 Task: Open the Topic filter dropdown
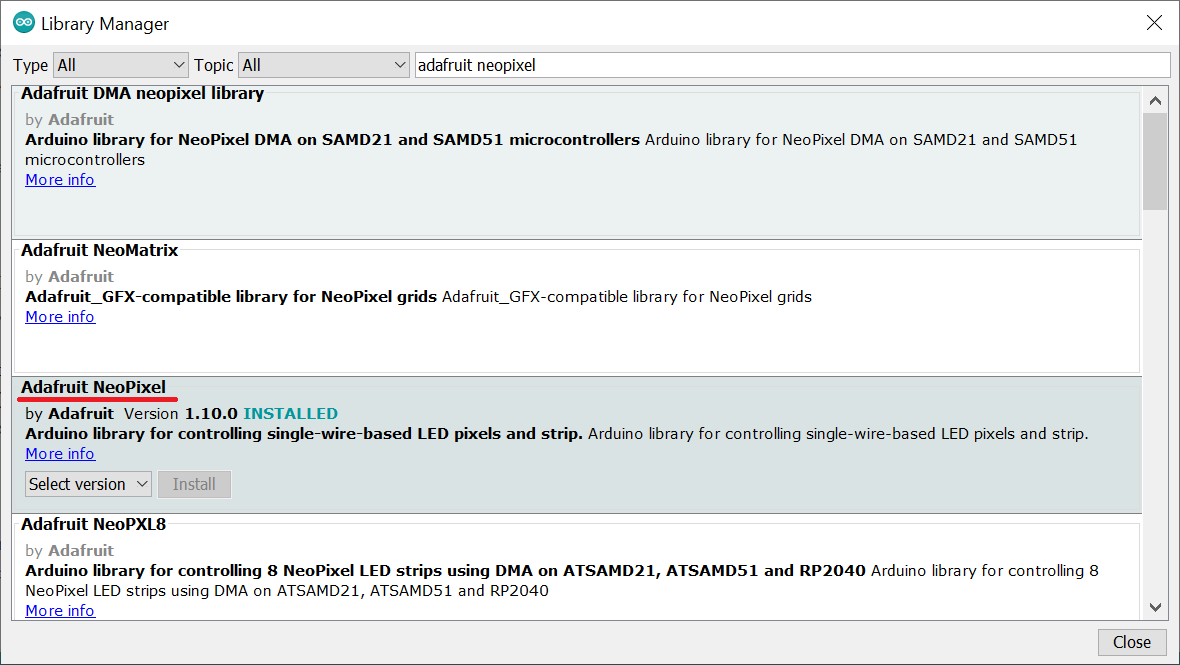click(324, 65)
